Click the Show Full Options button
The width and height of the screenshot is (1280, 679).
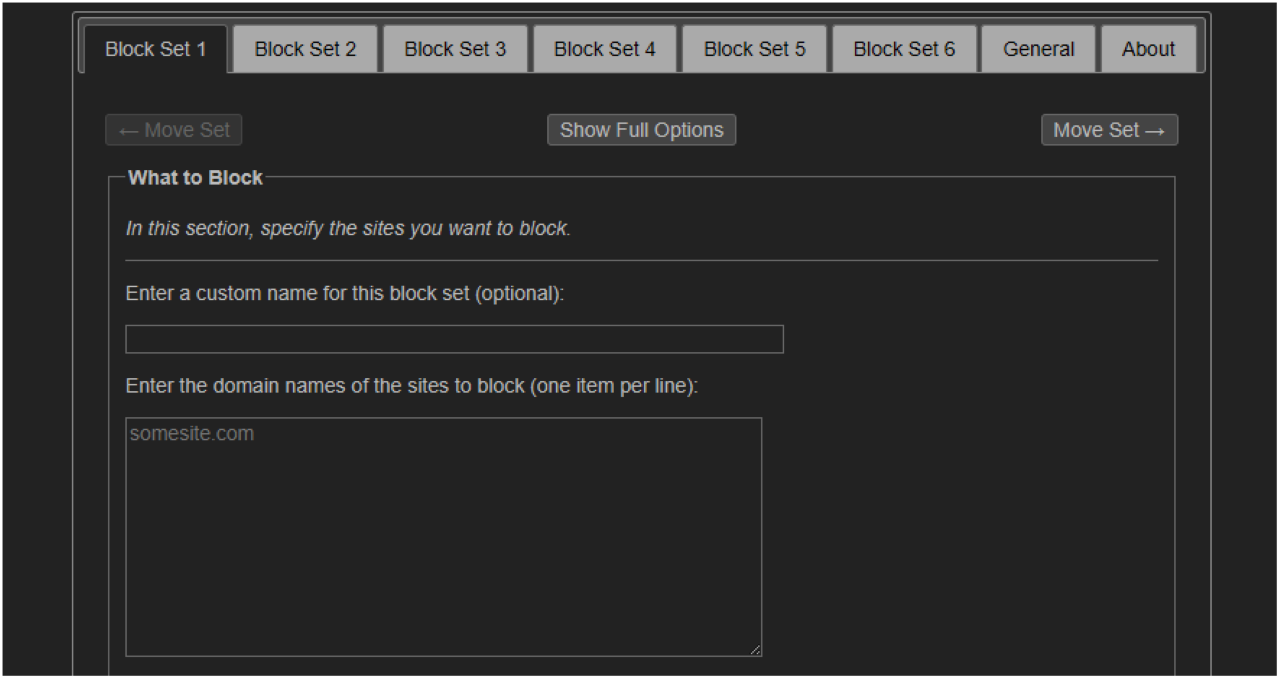click(641, 129)
